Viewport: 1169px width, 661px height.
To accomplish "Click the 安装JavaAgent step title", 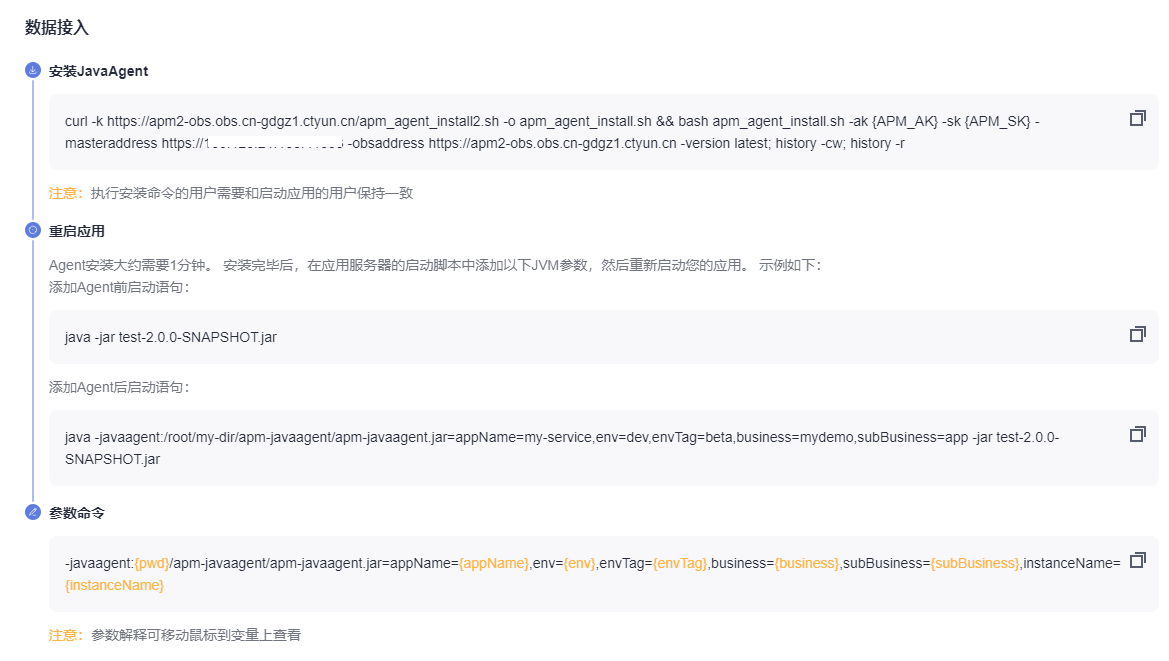I will point(99,71).
